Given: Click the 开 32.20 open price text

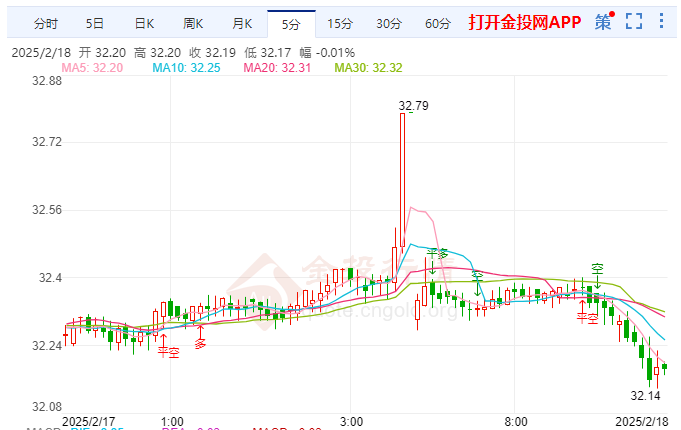Looking at the screenshot, I should point(102,53).
